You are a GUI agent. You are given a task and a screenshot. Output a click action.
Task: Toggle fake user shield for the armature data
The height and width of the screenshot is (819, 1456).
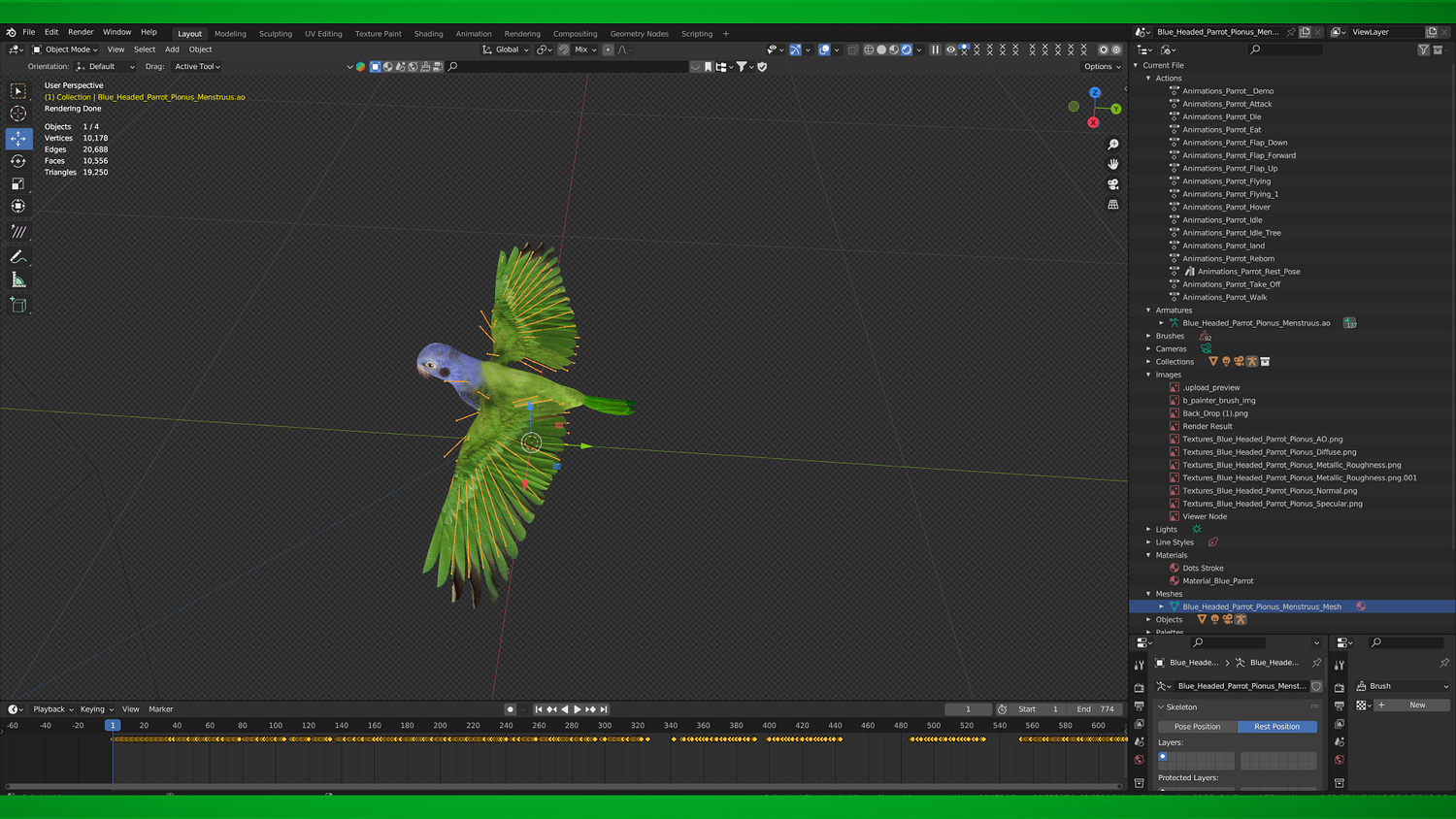(1316, 686)
